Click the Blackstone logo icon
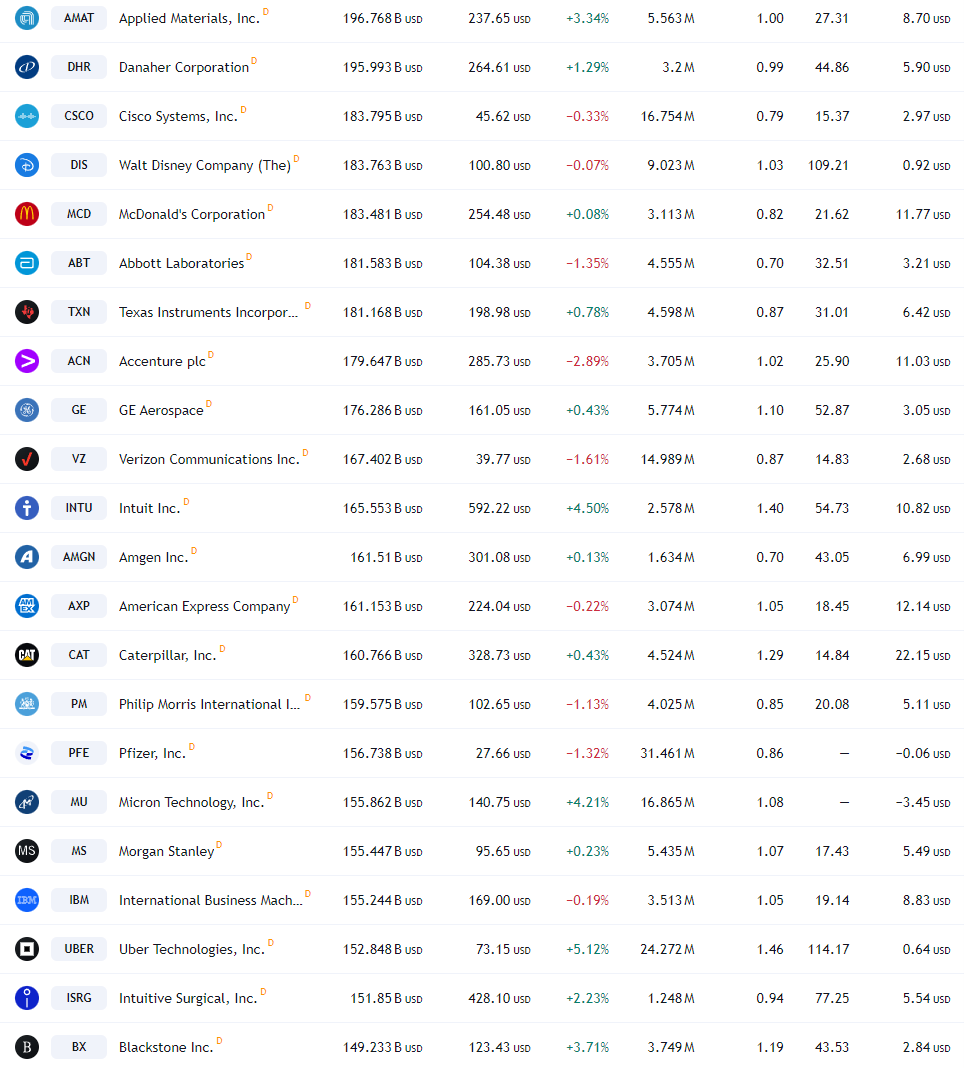 point(27,1048)
